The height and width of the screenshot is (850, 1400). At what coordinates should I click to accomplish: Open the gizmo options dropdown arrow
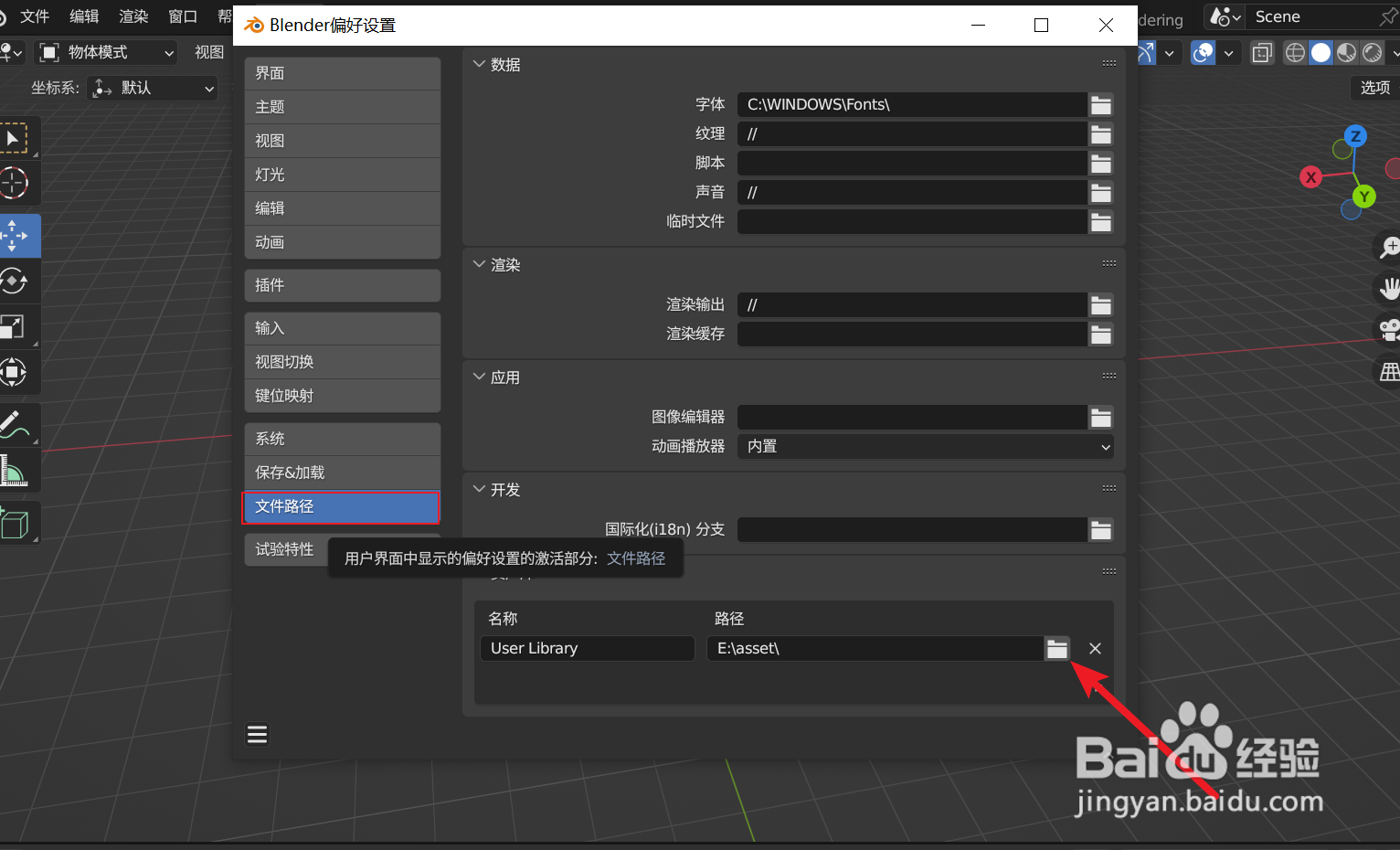[1170, 53]
